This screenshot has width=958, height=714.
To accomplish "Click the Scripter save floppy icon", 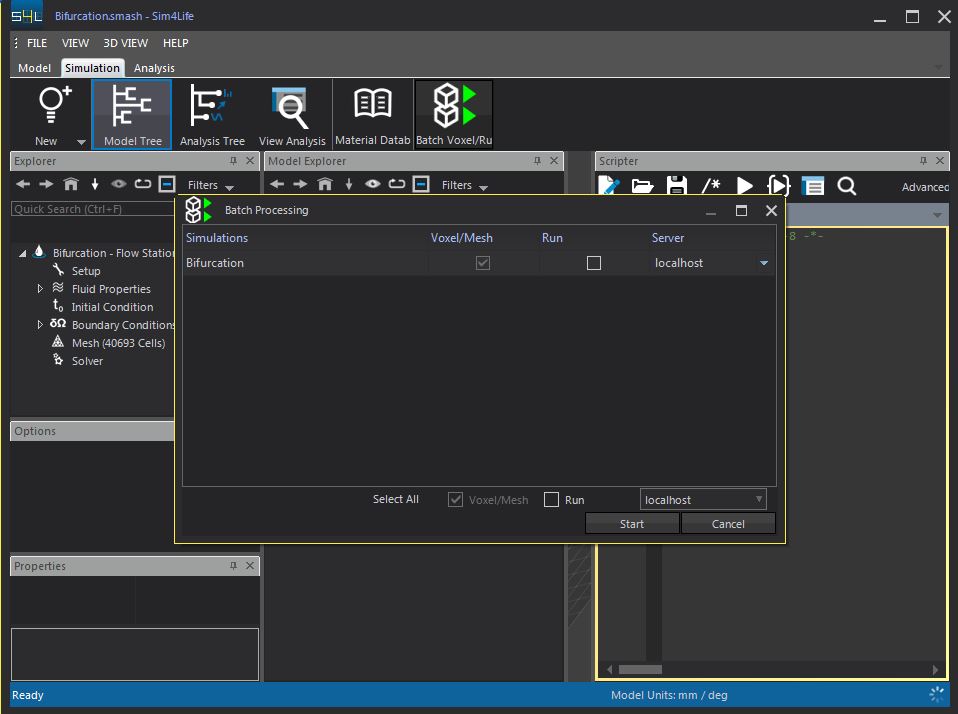I will [676, 185].
